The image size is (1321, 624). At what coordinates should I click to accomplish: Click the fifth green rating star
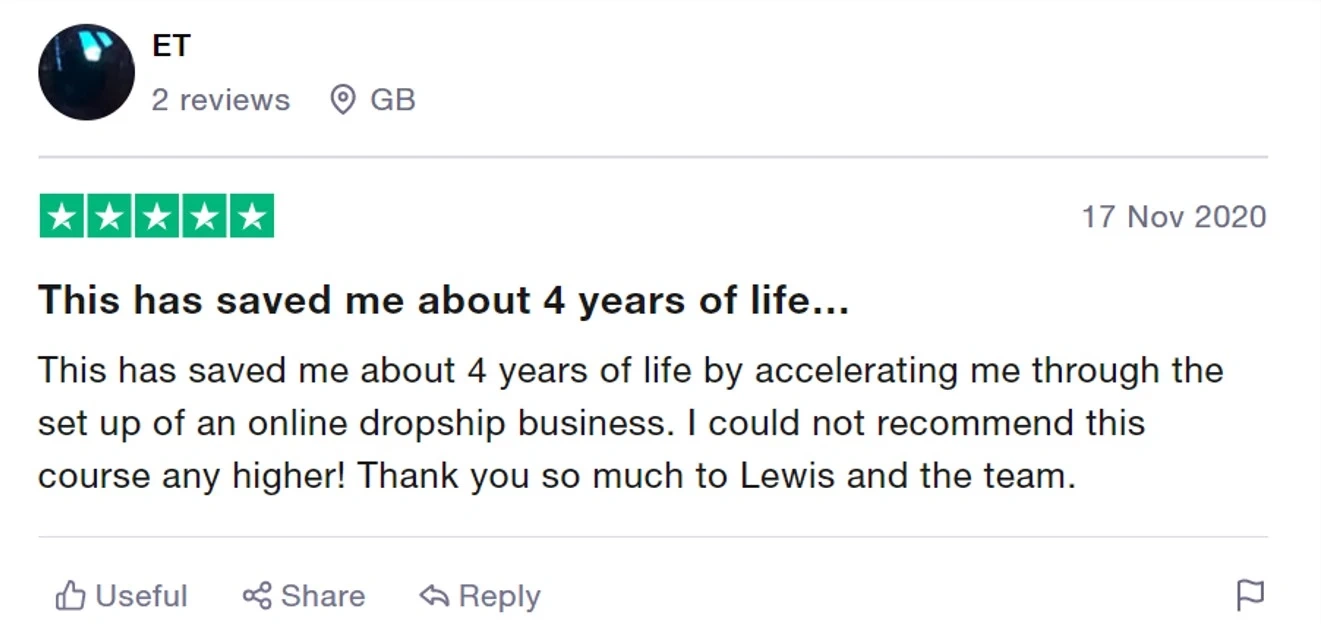point(251,216)
